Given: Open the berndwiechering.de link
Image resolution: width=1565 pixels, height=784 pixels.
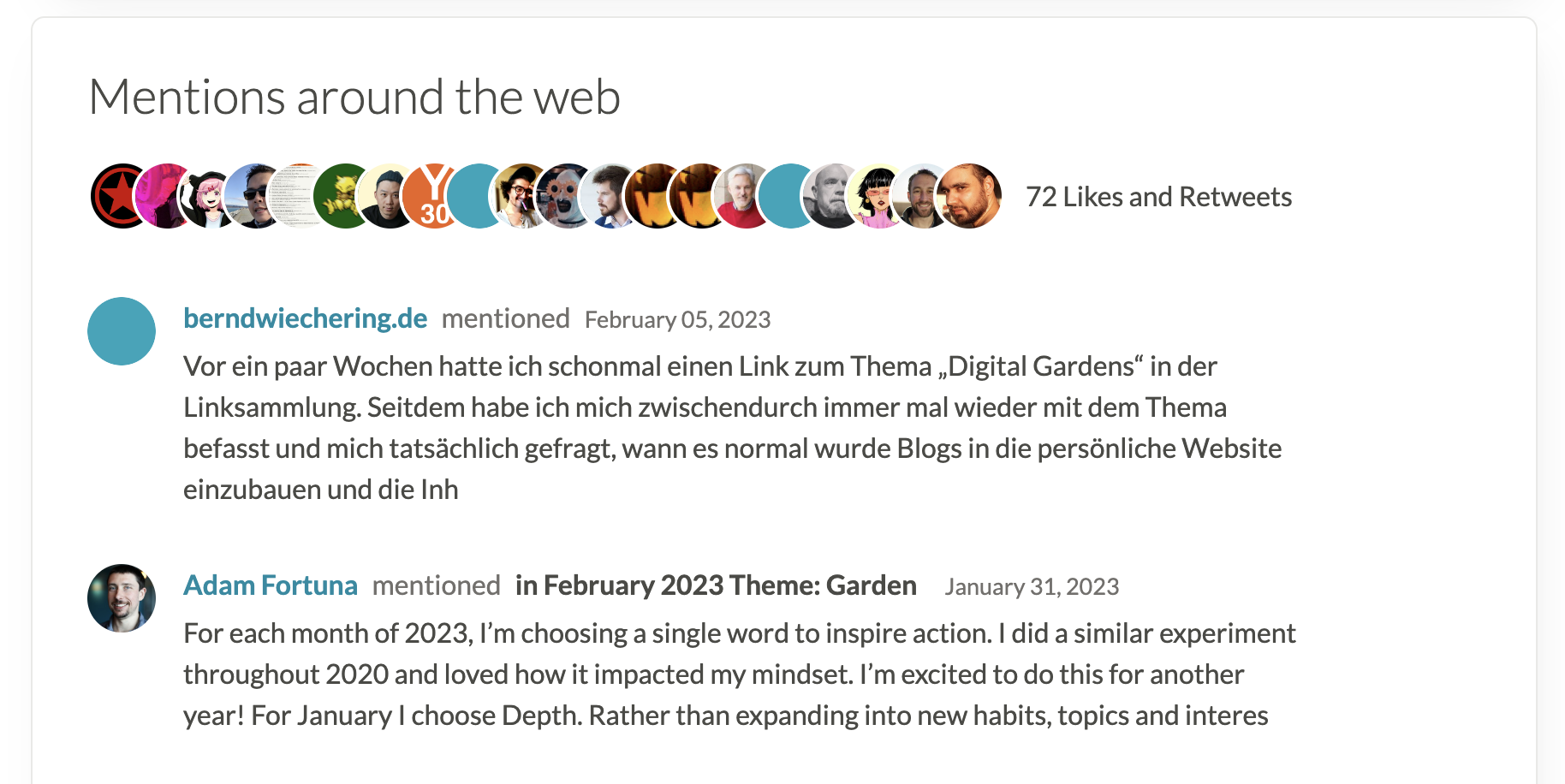Looking at the screenshot, I should tap(304, 318).
